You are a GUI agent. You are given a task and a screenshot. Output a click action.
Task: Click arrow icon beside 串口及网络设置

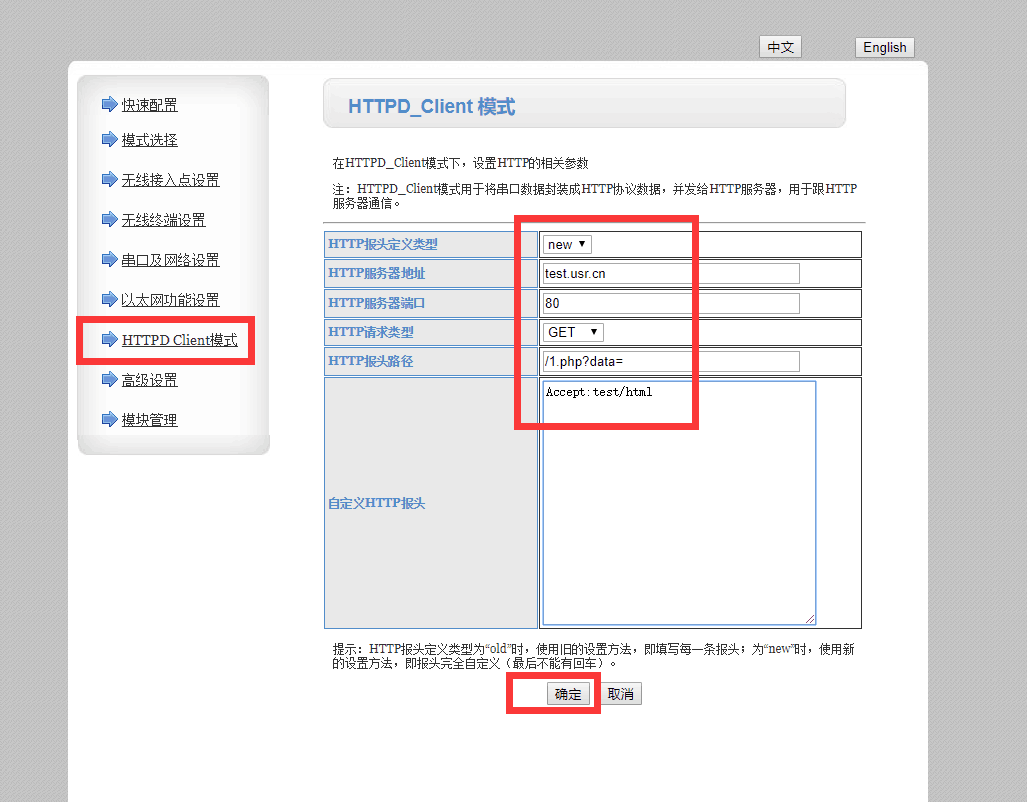109,259
